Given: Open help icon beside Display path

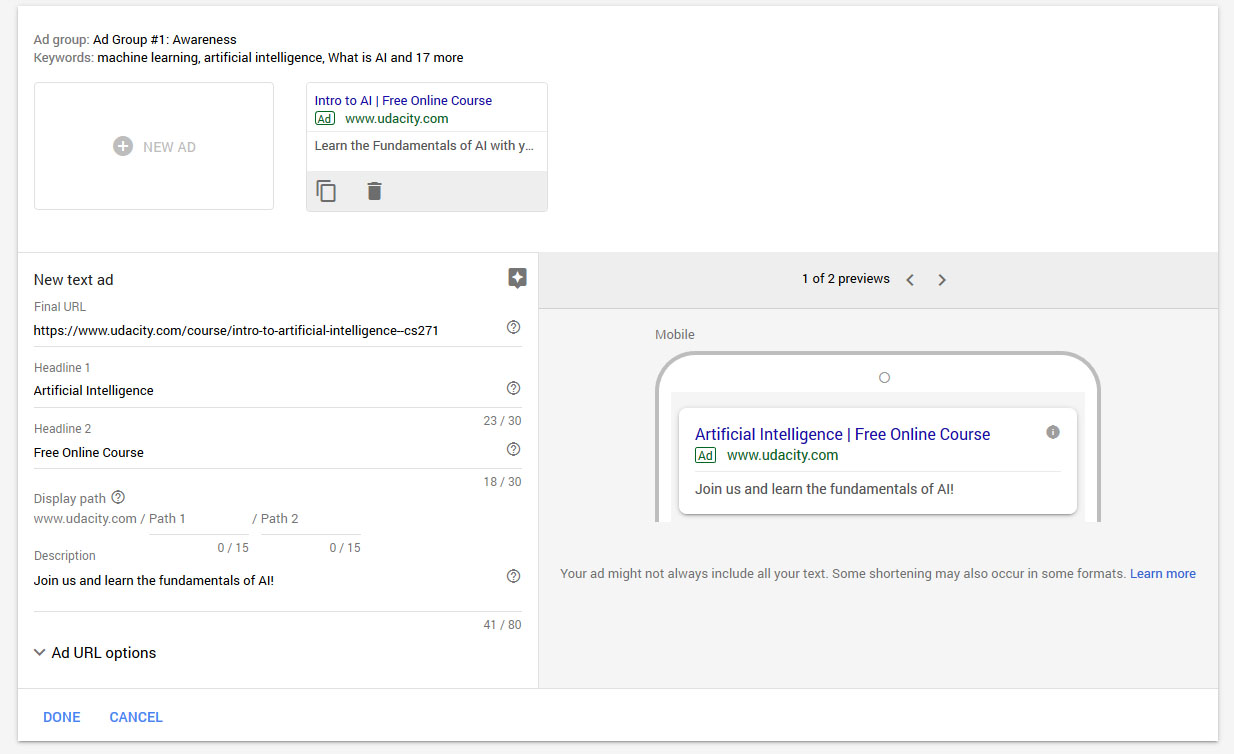Looking at the screenshot, I should click(118, 497).
